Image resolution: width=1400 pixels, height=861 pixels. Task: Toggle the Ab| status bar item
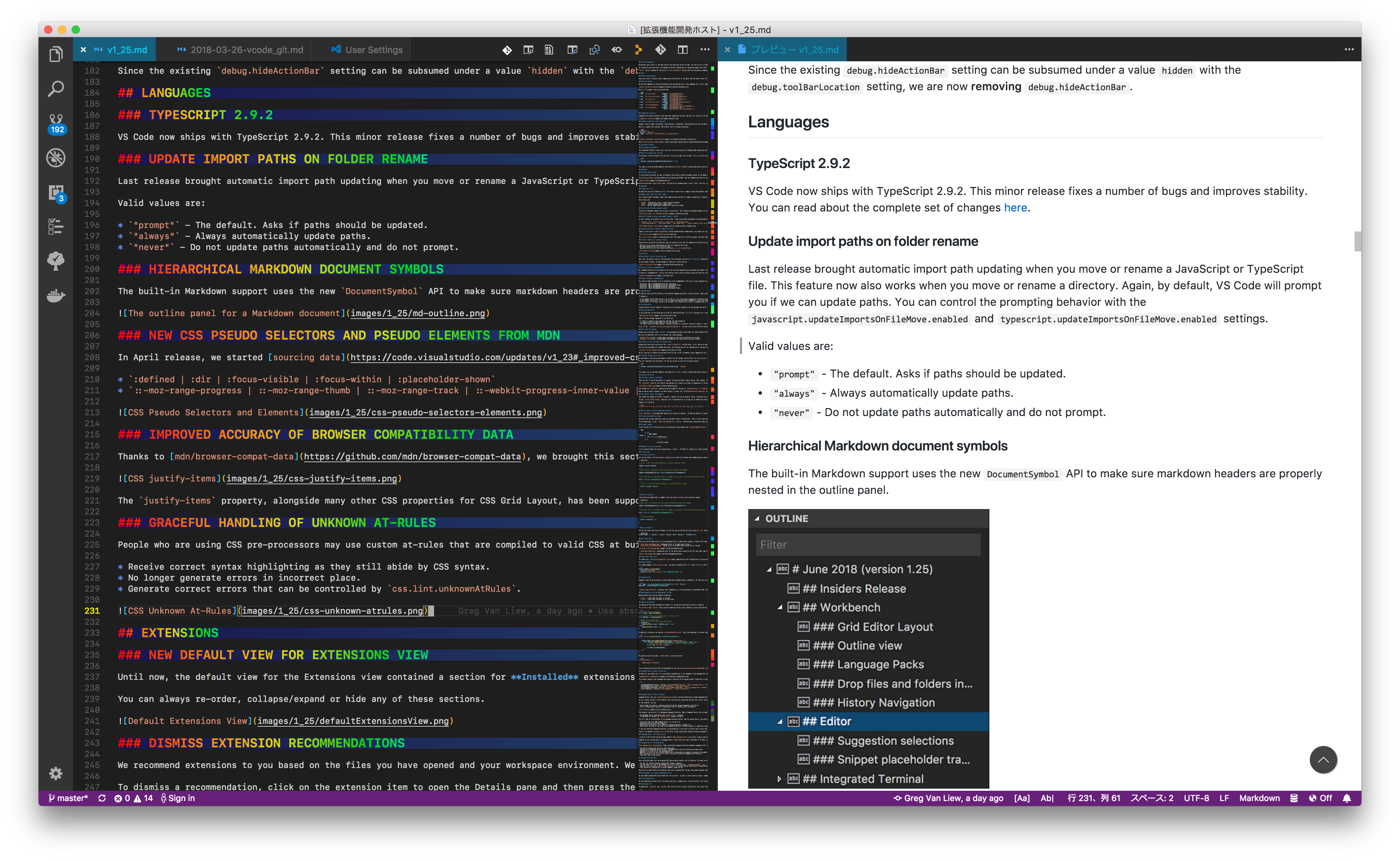click(x=1047, y=798)
